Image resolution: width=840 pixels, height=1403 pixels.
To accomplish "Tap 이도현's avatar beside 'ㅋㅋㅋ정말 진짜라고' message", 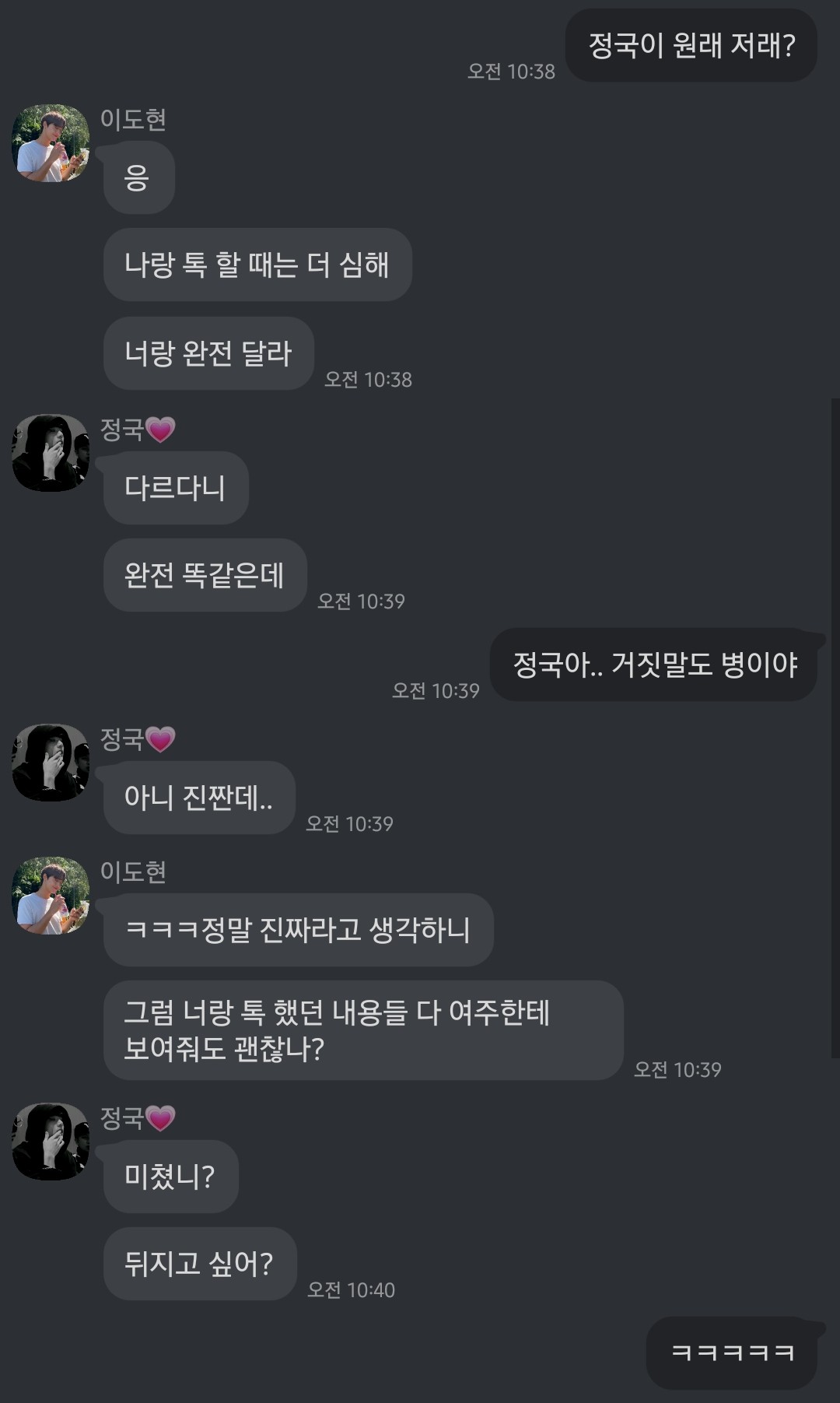I will 51,896.
